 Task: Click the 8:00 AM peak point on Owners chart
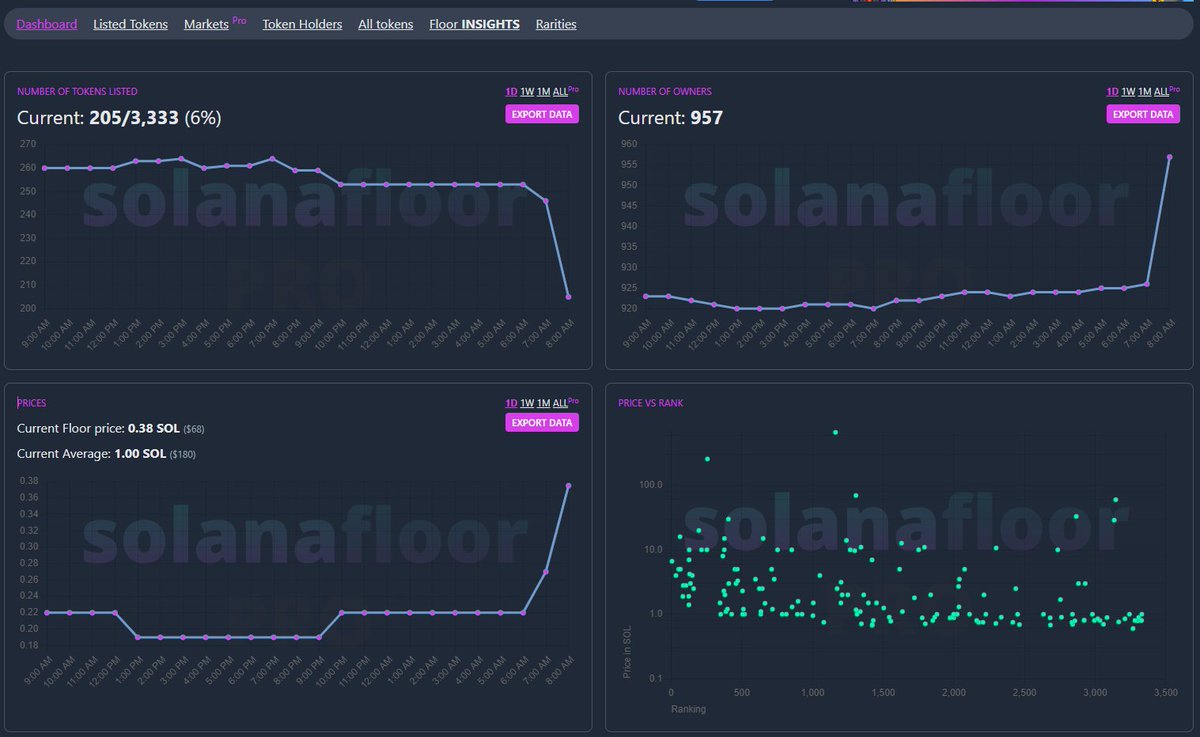click(x=1169, y=157)
